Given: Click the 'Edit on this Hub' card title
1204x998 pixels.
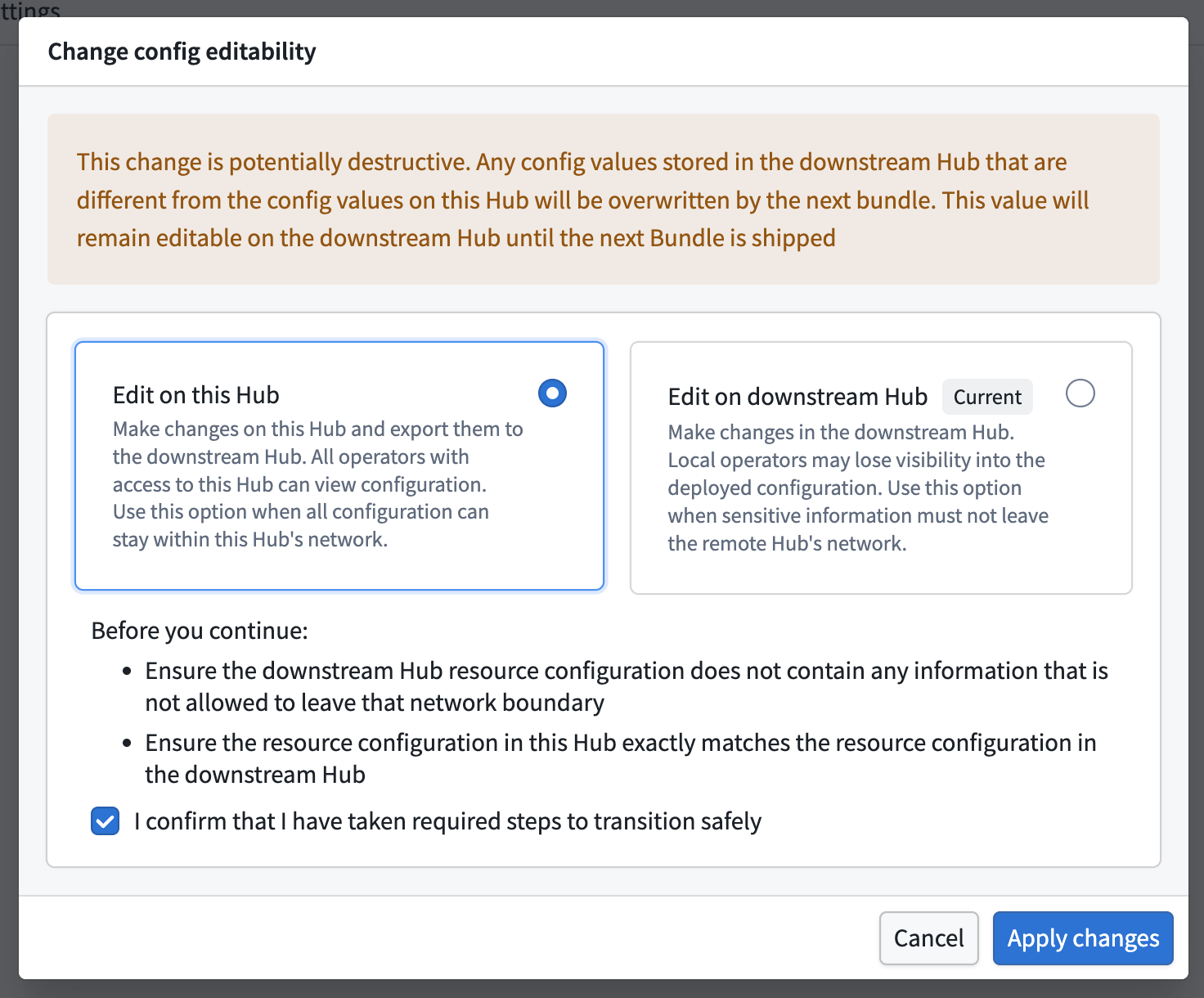Looking at the screenshot, I should point(196,395).
